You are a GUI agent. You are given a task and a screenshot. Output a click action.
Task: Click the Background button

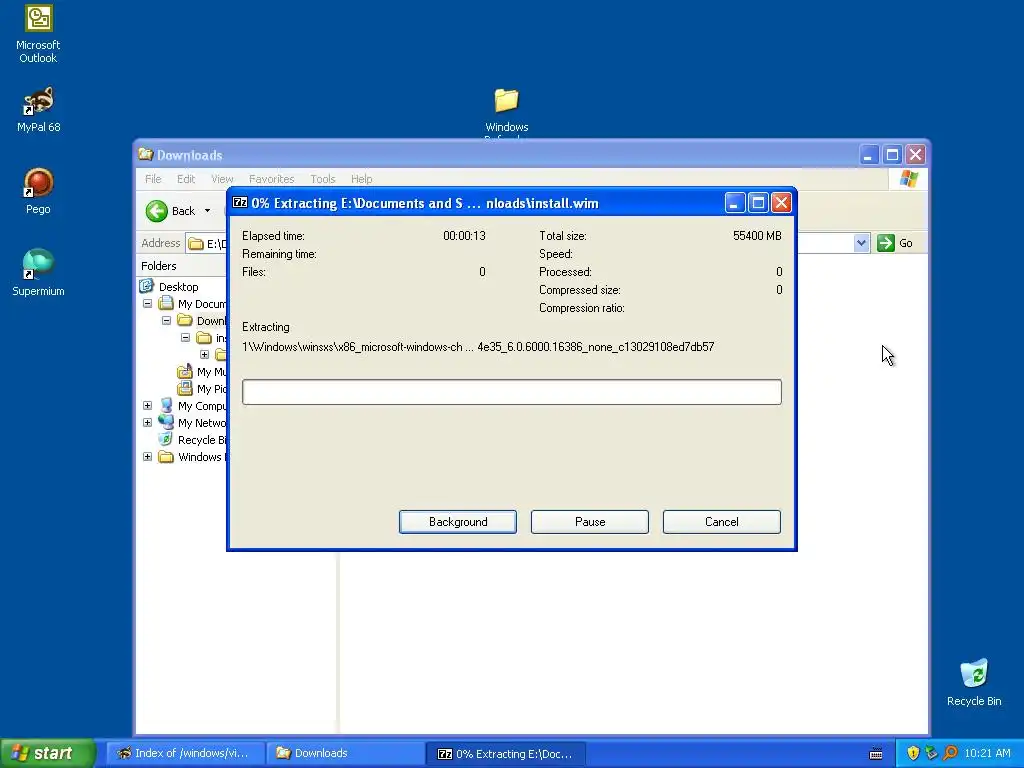pyautogui.click(x=458, y=522)
